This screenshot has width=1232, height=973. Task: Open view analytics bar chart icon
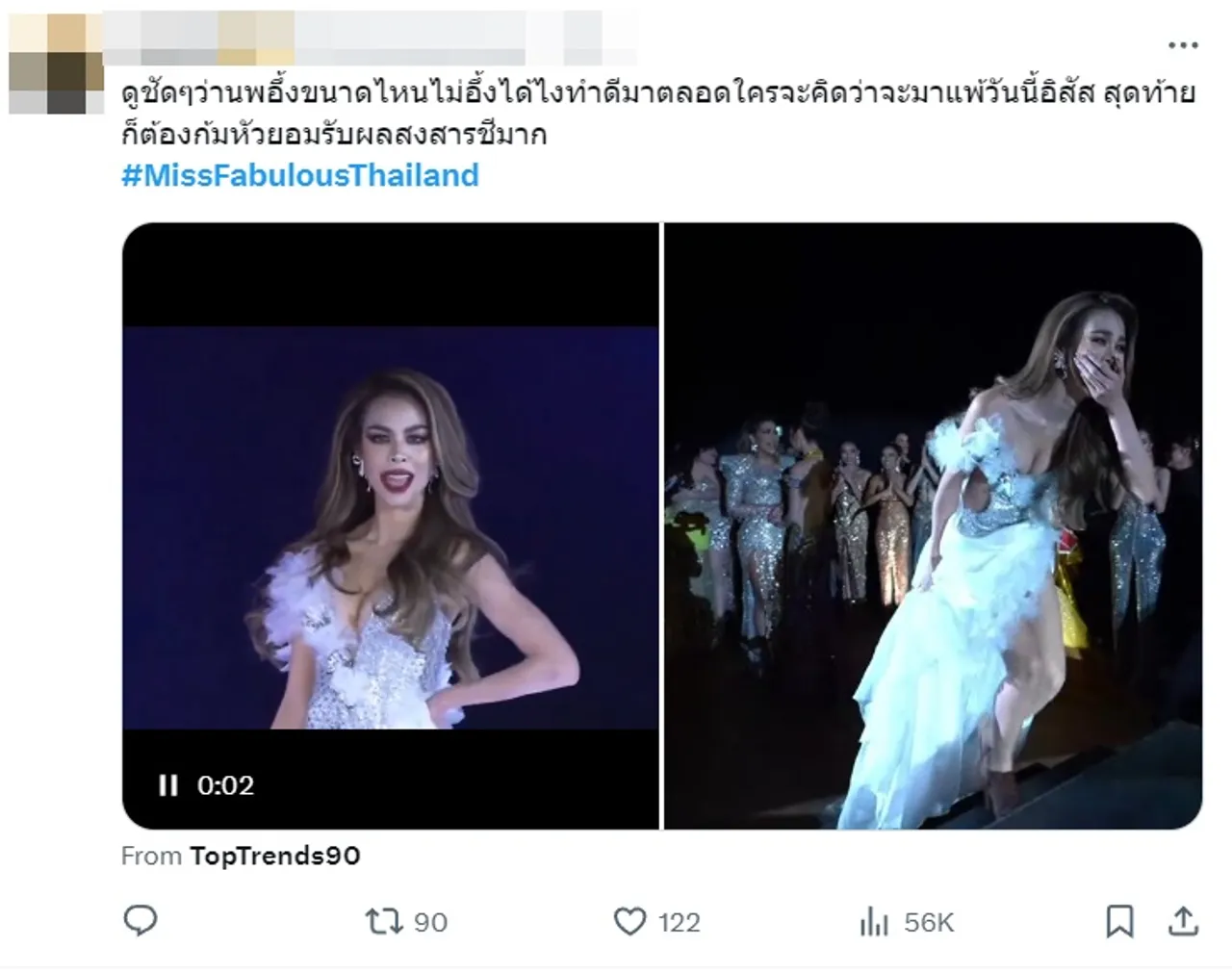tap(874, 922)
